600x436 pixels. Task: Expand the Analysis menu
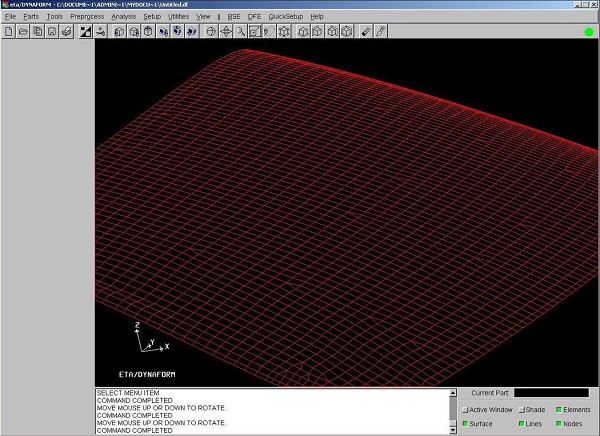(123, 17)
